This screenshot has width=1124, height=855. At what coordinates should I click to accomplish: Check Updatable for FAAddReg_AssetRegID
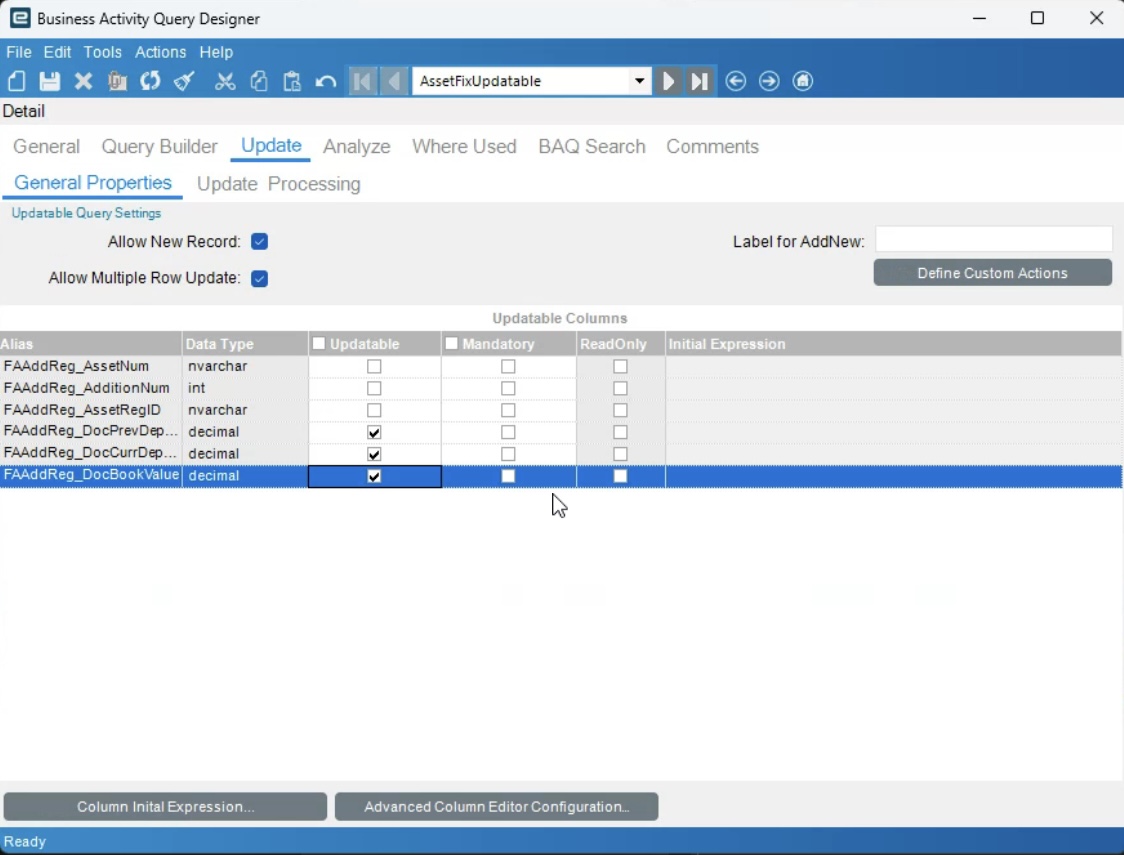click(374, 410)
